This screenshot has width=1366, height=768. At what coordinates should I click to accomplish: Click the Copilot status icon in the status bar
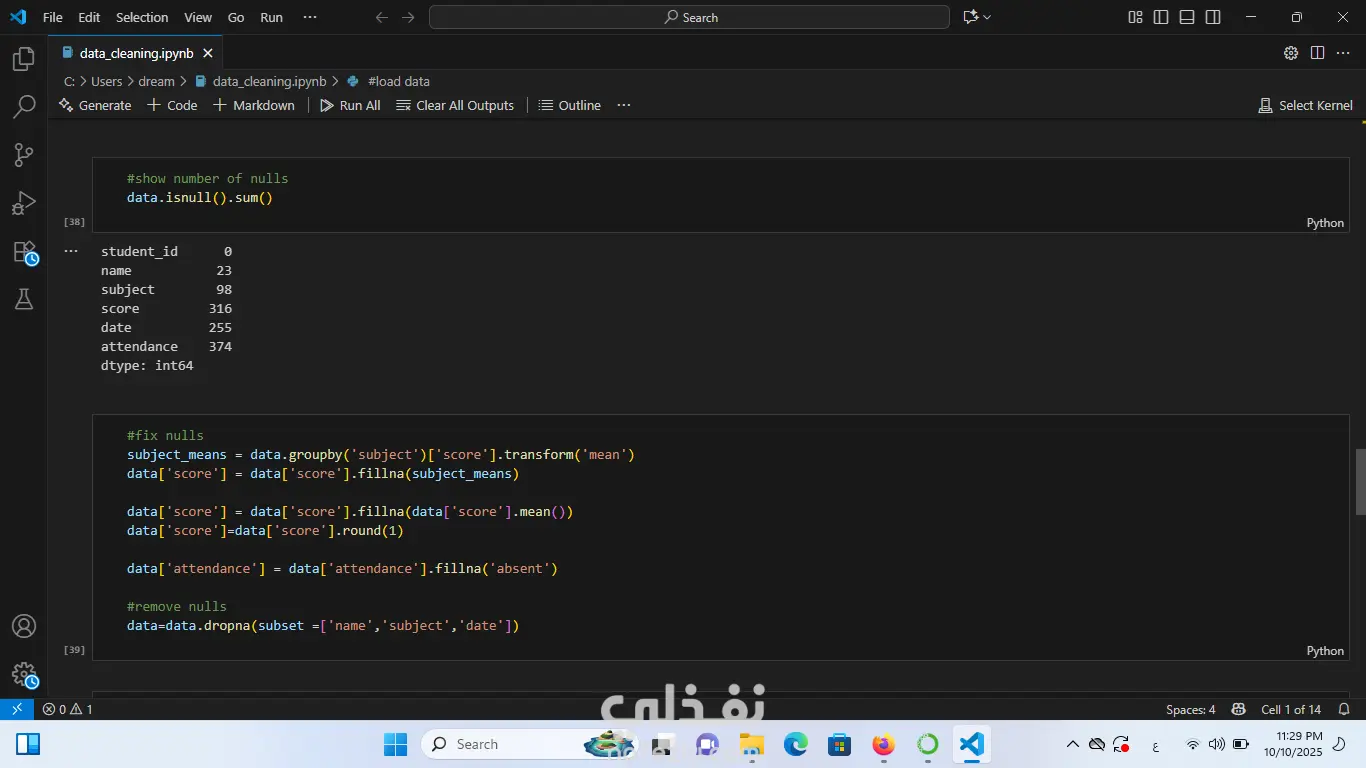[x=1238, y=709]
